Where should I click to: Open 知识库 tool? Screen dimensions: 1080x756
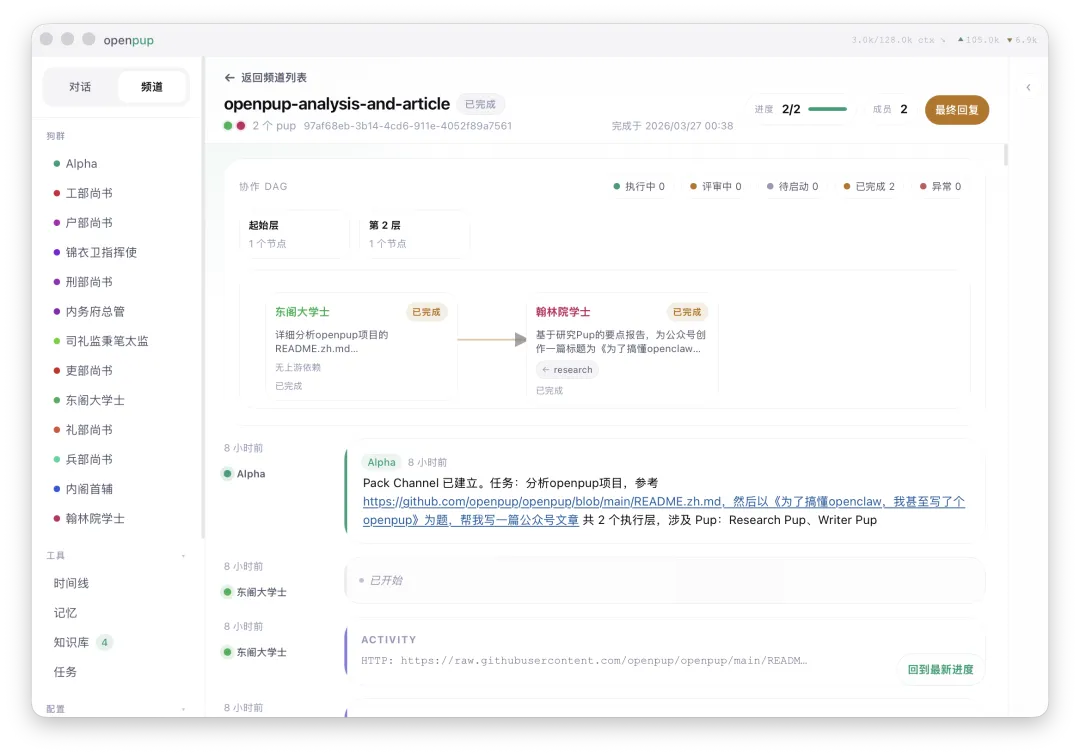[72, 643]
